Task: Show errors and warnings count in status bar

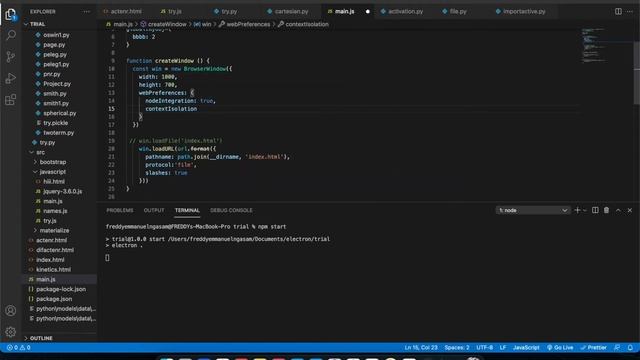Action: click(x=18, y=348)
